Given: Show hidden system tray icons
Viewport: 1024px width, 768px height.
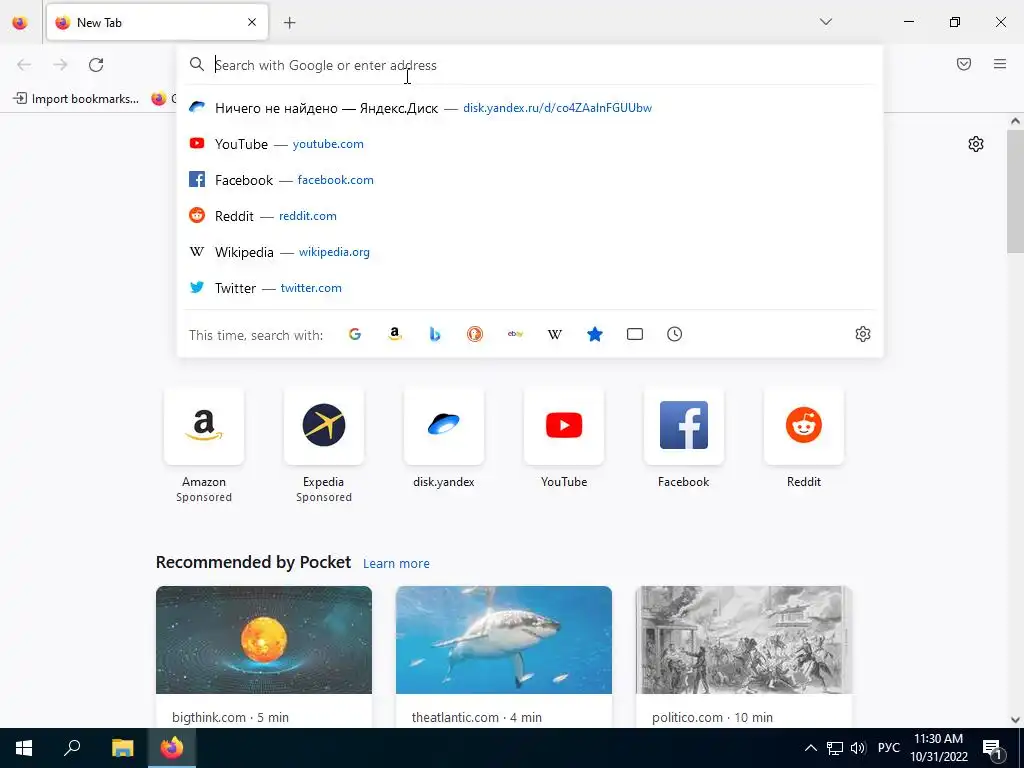Looking at the screenshot, I should 810,748.
